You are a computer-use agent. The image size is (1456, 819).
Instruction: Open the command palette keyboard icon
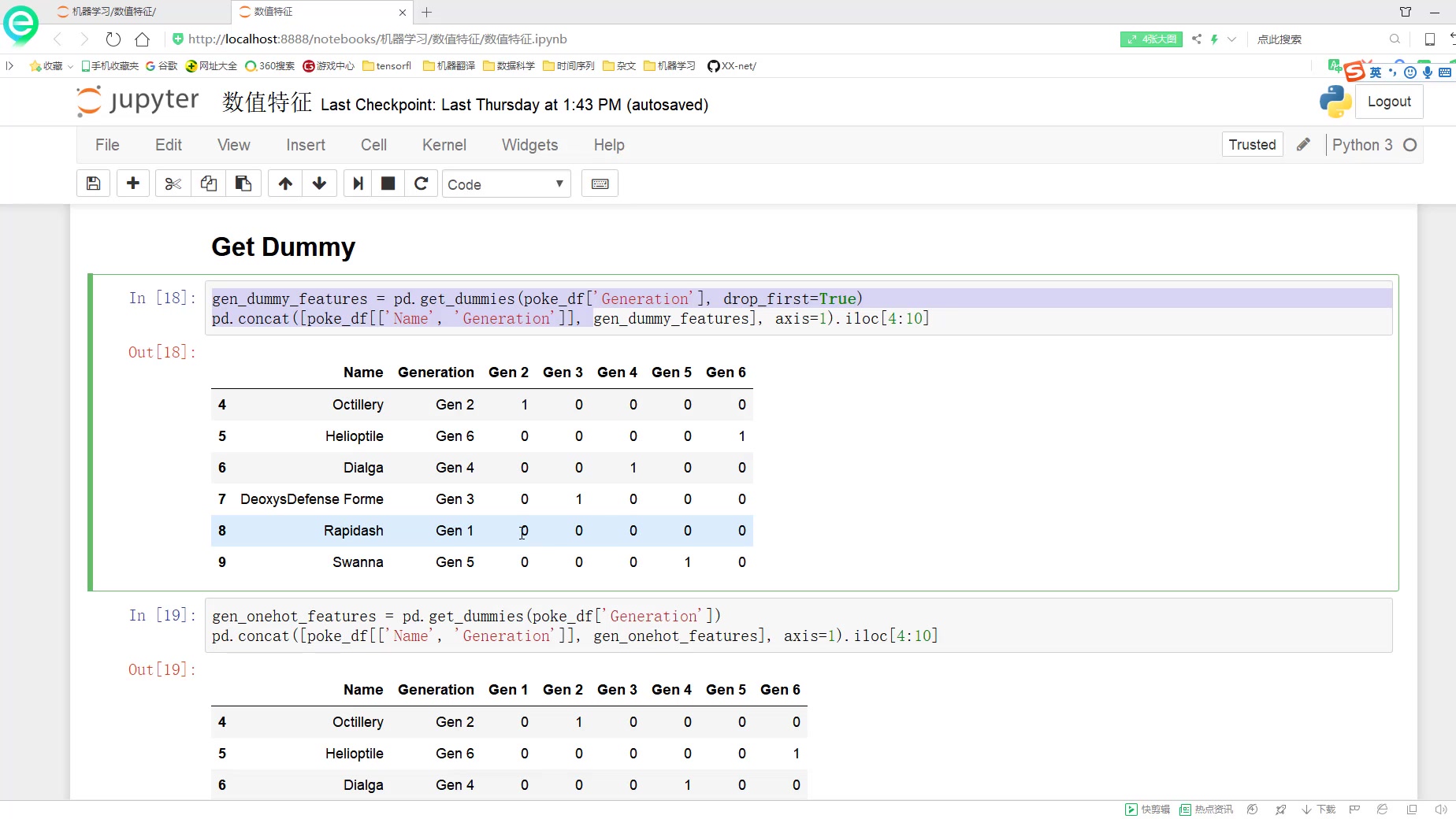pyautogui.click(x=600, y=183)
